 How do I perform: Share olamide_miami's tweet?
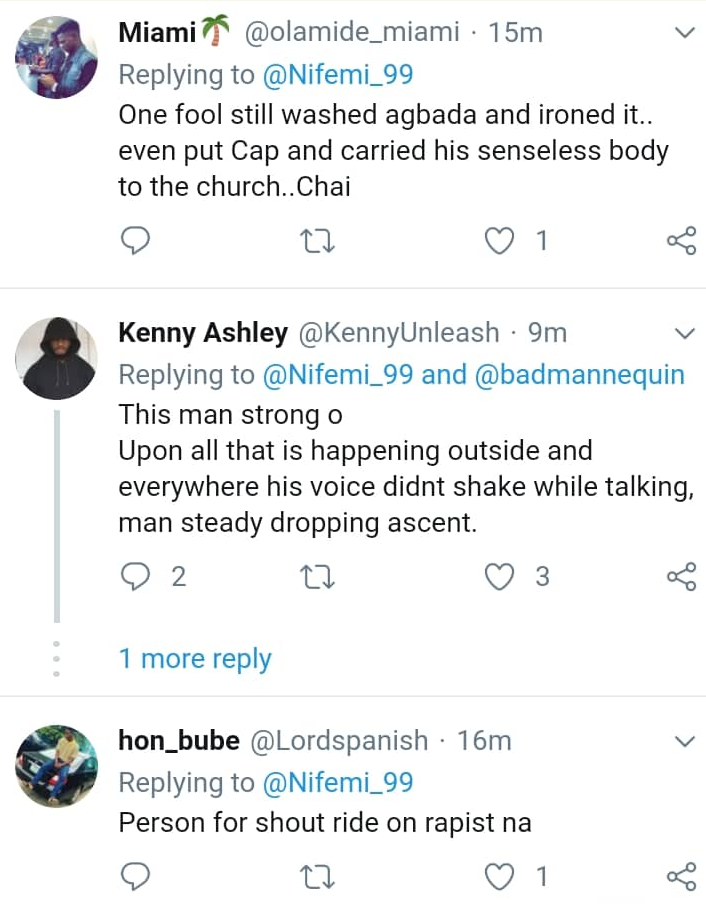pos(681,240)
